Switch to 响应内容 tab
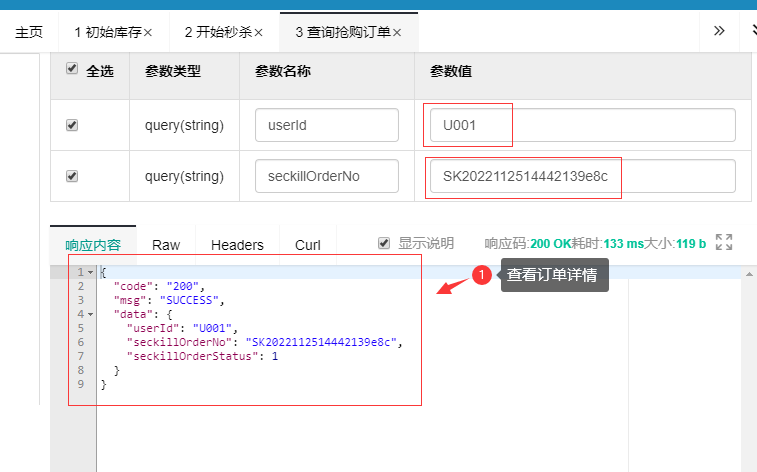The width and height of the screenshot is (757, 472). pos(93,245)
